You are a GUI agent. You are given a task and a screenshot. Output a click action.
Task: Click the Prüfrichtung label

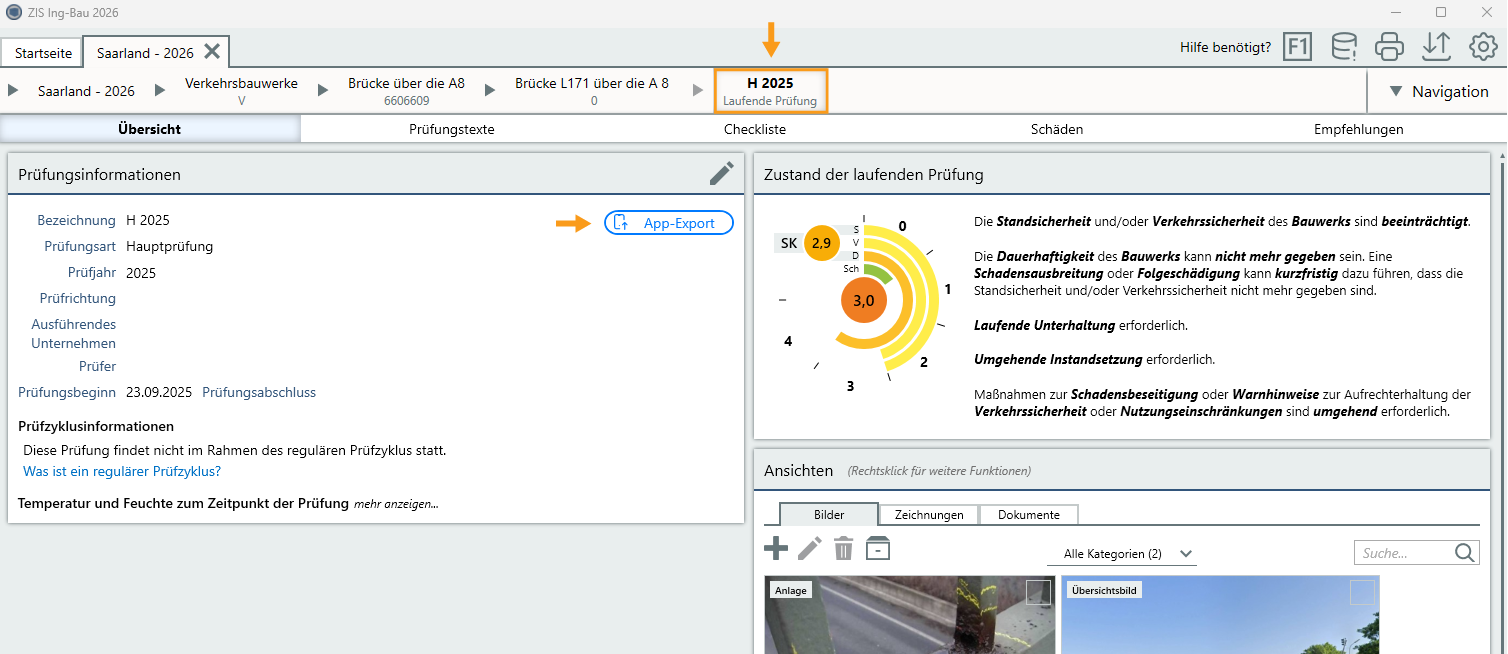pyautogui.click(x=78, y=298)
